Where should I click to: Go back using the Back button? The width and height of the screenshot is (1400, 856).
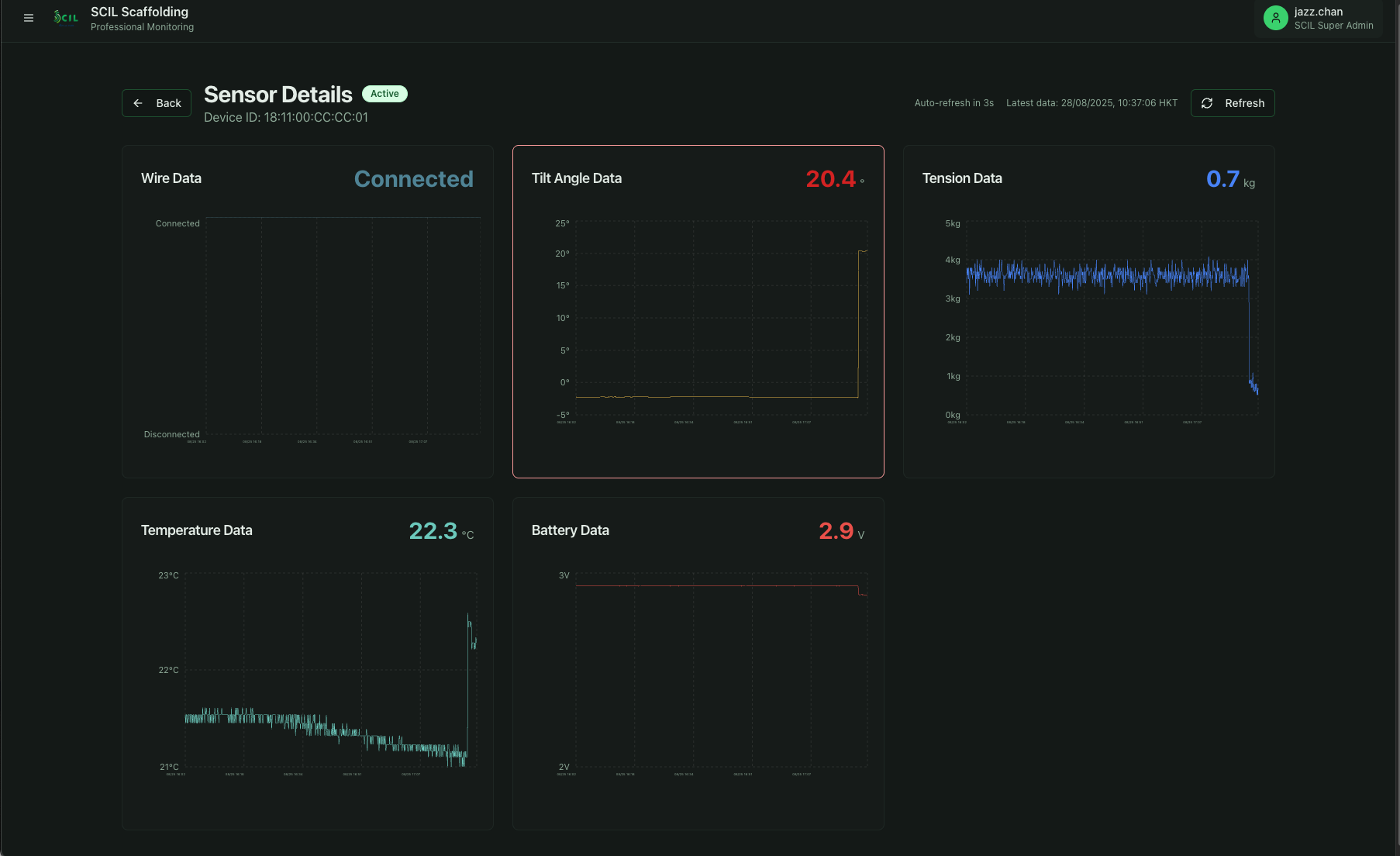click(157, 103)
